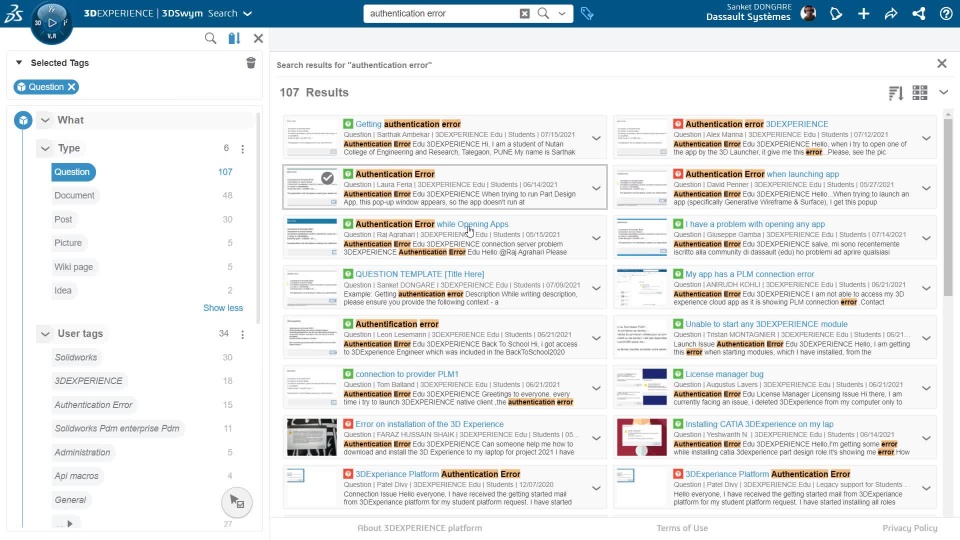Open the help question mark icon
Viewport: 960px width, 540px height.
point(946,13)
